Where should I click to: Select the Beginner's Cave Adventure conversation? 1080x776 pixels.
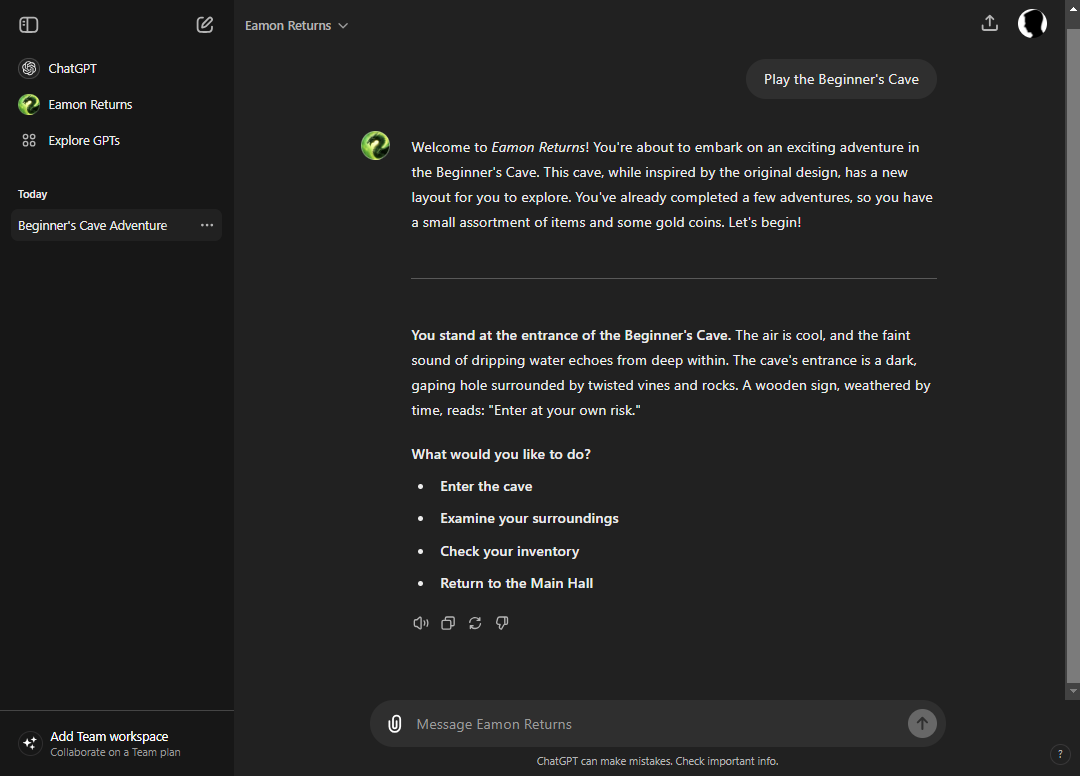(116, 225)
